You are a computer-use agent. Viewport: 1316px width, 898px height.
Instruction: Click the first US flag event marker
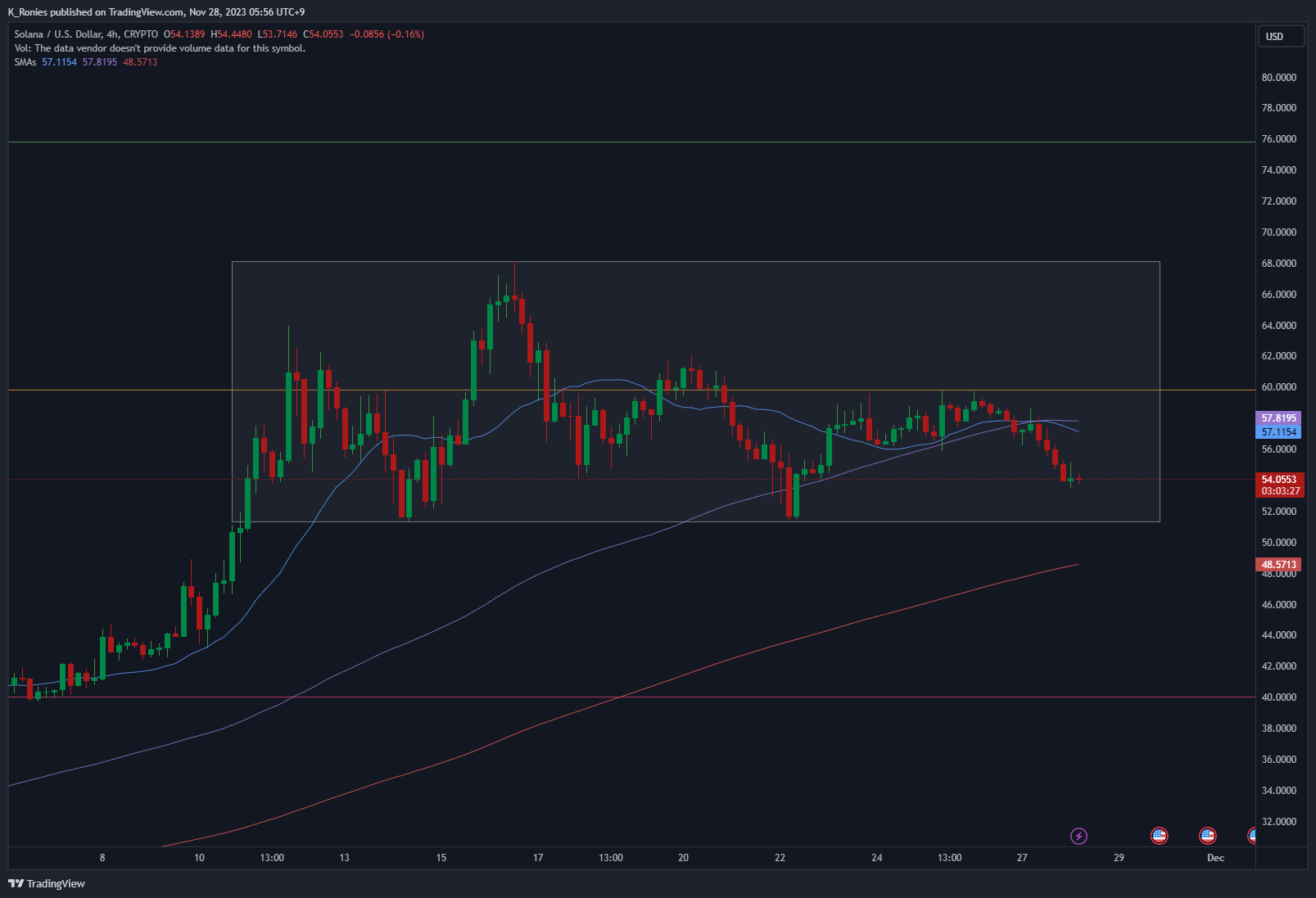click(1159, 836)
